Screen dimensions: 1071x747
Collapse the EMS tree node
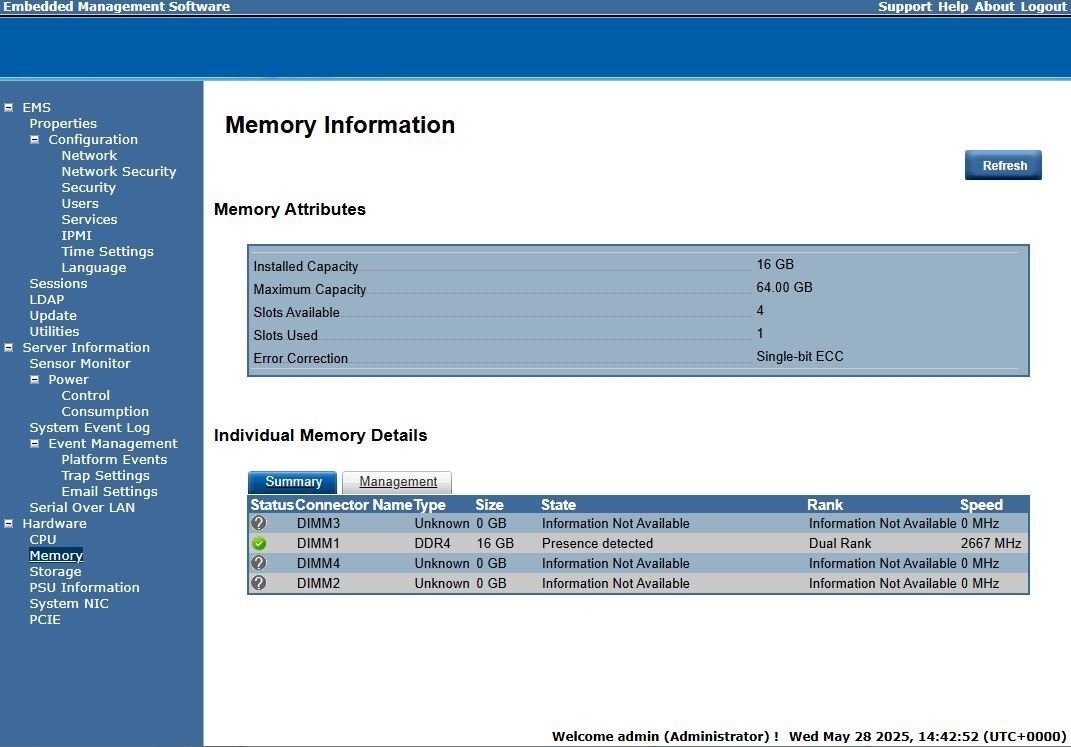click(9, 107)
